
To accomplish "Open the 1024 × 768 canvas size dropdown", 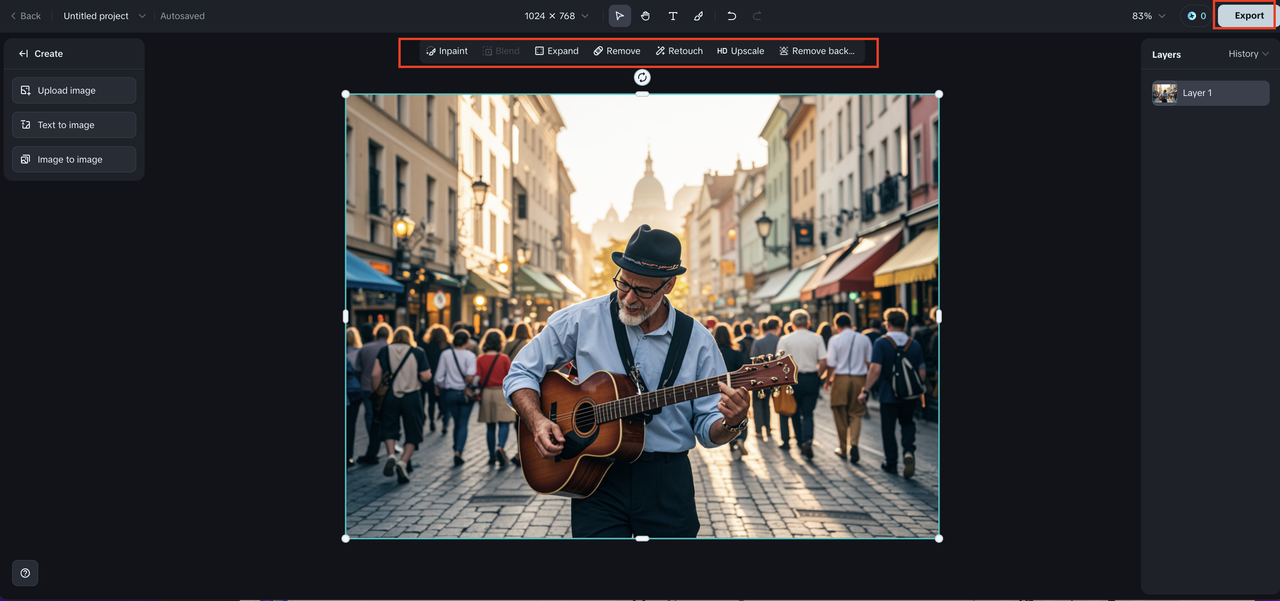I will (x=556, y=16).
